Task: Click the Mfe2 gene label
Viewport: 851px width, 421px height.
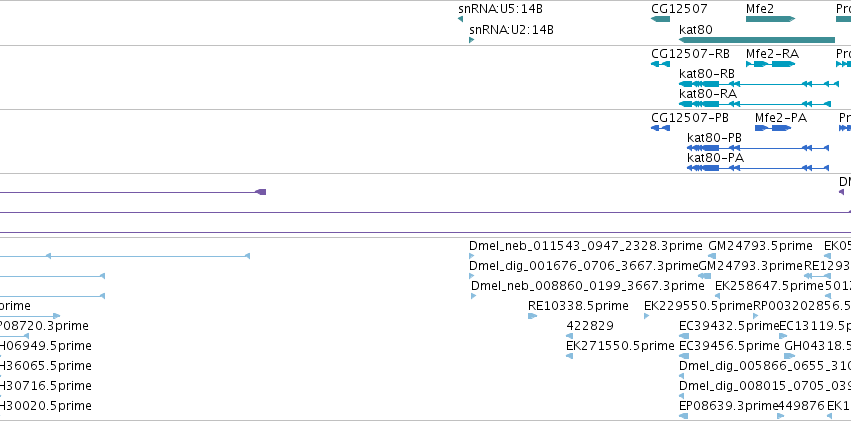Action: [760, 9]
